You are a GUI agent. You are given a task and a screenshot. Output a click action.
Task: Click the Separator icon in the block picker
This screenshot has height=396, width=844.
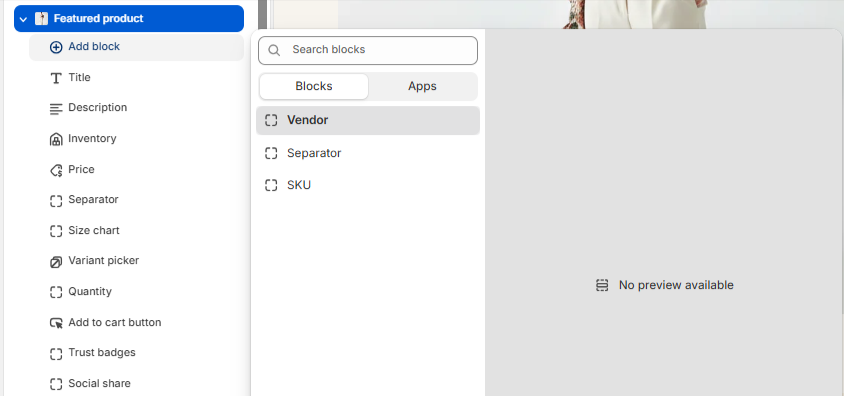271,153
